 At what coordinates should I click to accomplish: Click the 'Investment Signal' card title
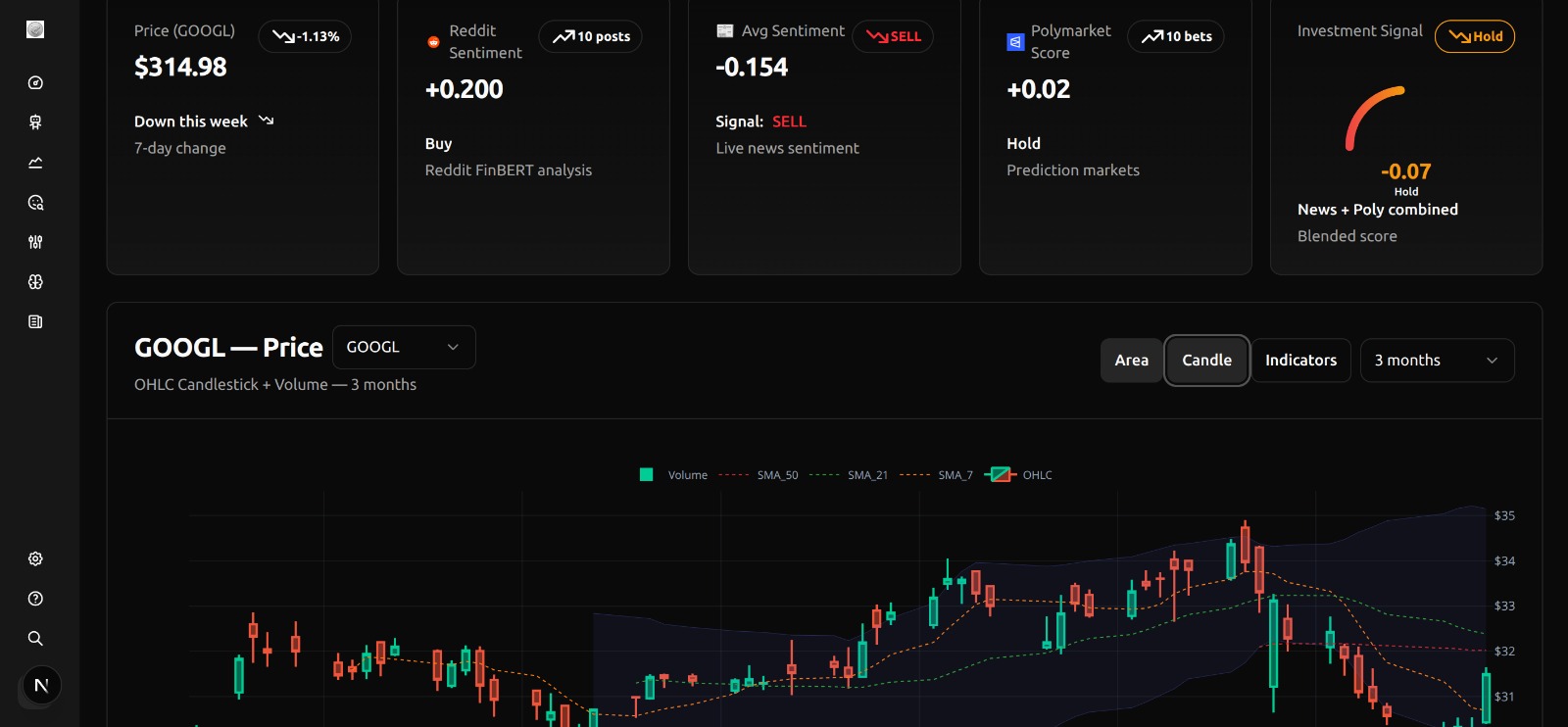1360,31
